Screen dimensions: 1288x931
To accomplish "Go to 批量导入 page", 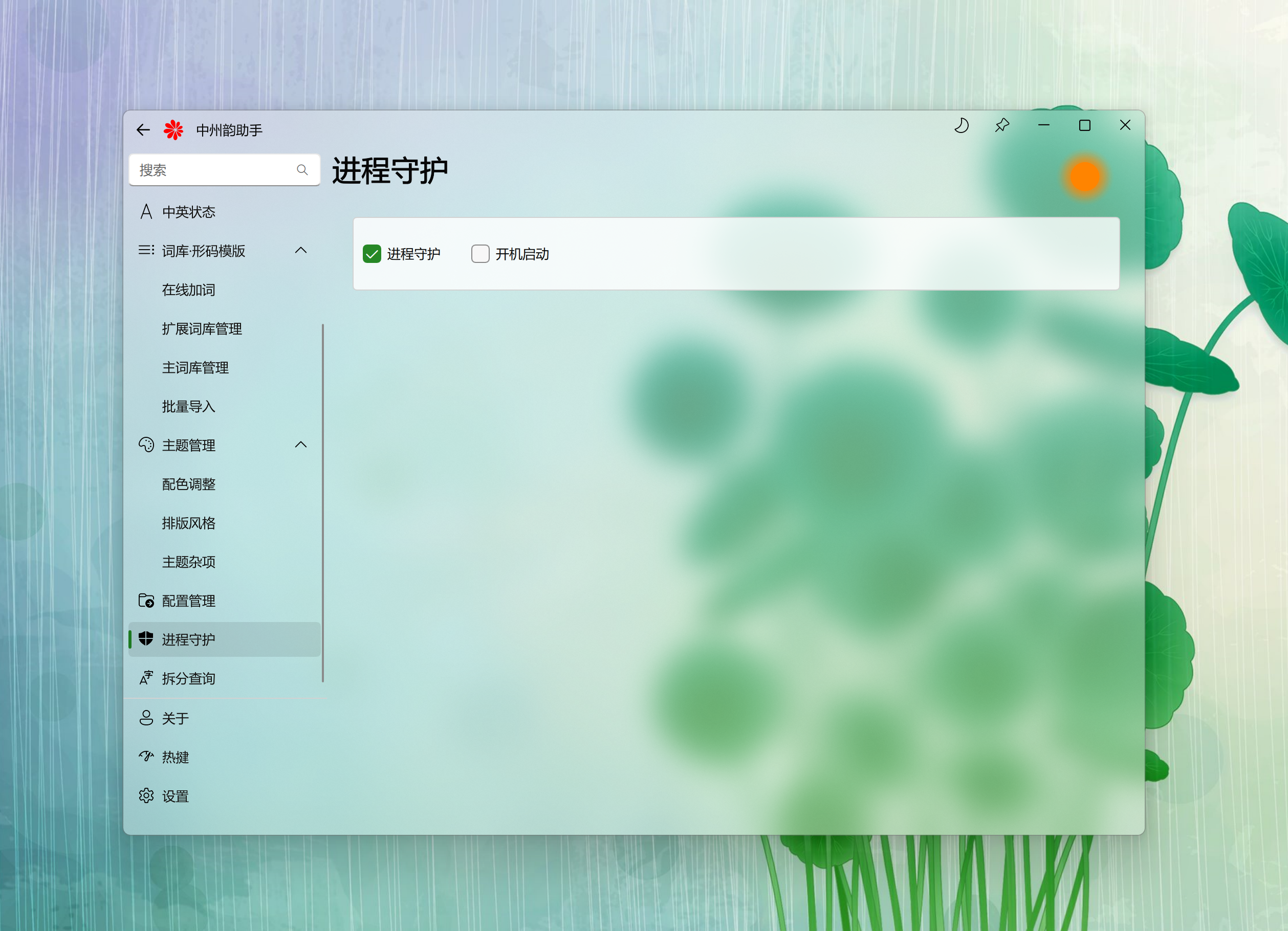I will (188, 407).
